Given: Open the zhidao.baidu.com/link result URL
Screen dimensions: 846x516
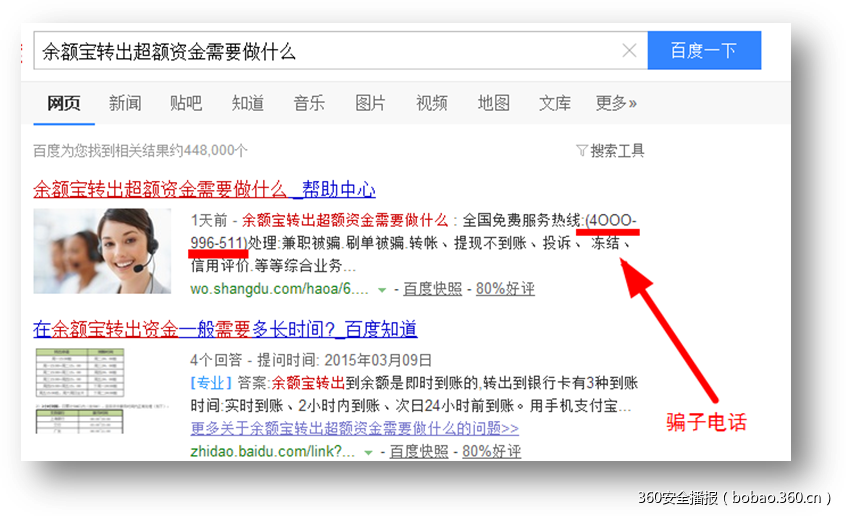Looking at the screenshot, I should 272,451.
